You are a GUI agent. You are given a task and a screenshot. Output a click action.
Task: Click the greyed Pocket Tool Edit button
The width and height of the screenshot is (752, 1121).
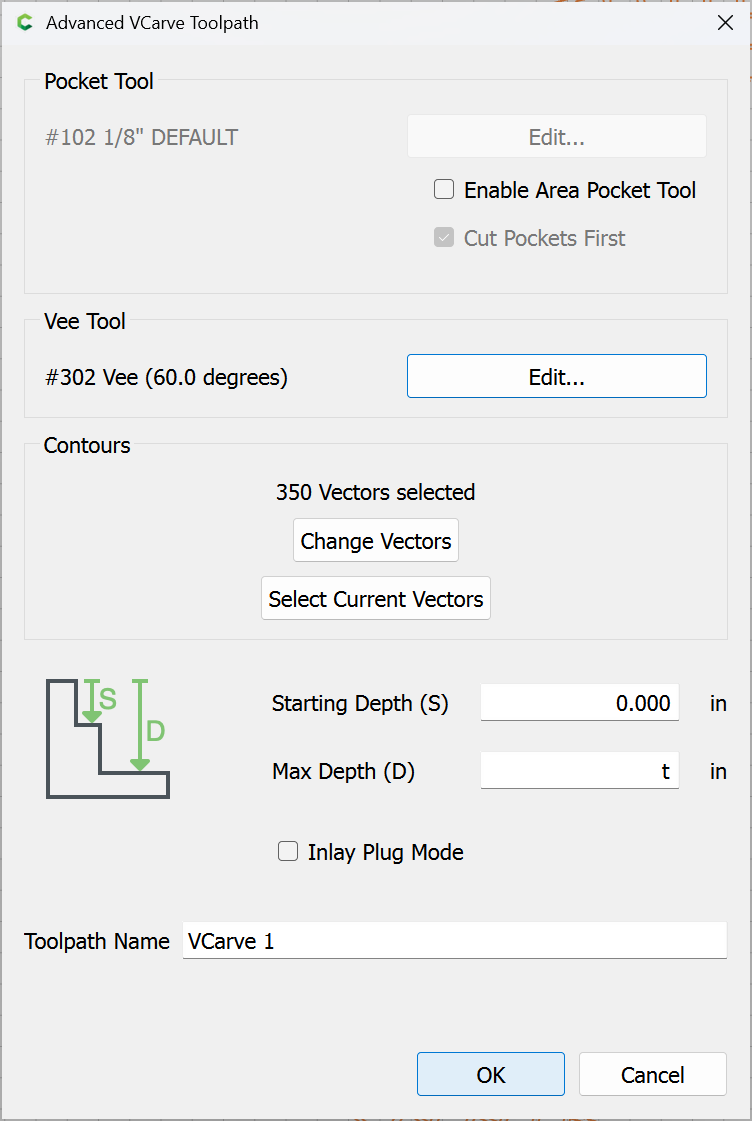[557, 137]
